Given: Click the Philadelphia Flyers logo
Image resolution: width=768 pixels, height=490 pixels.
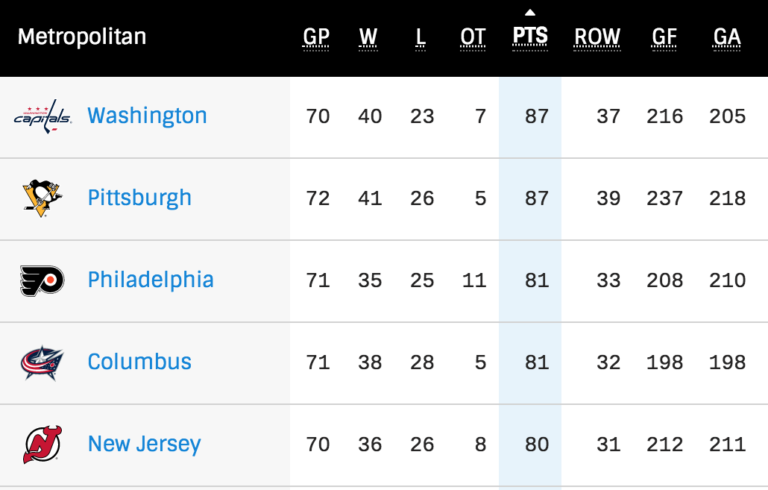Looking at the screenshot, I should coord(42,280).
